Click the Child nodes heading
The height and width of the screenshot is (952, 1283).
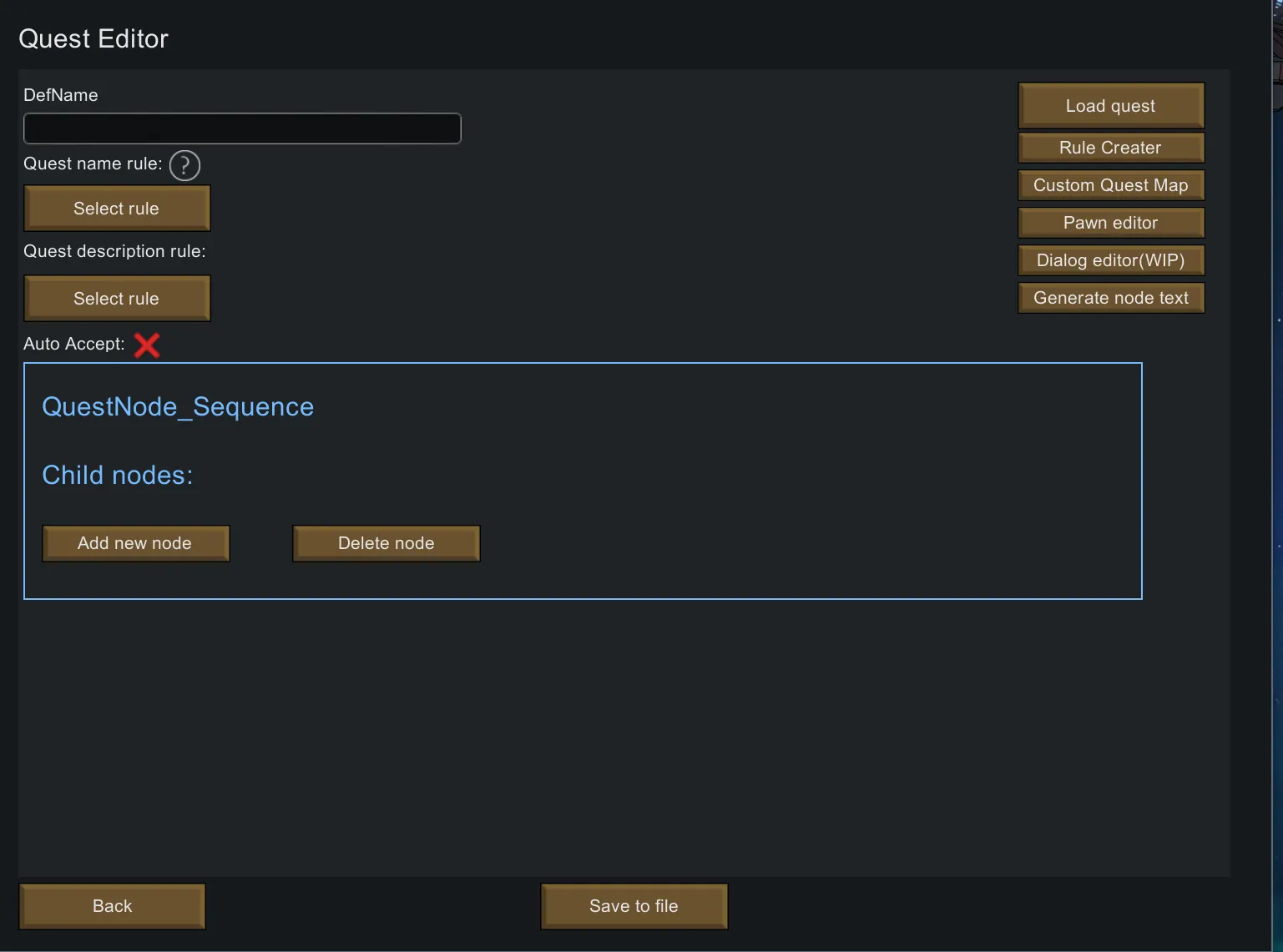(117, 476)
